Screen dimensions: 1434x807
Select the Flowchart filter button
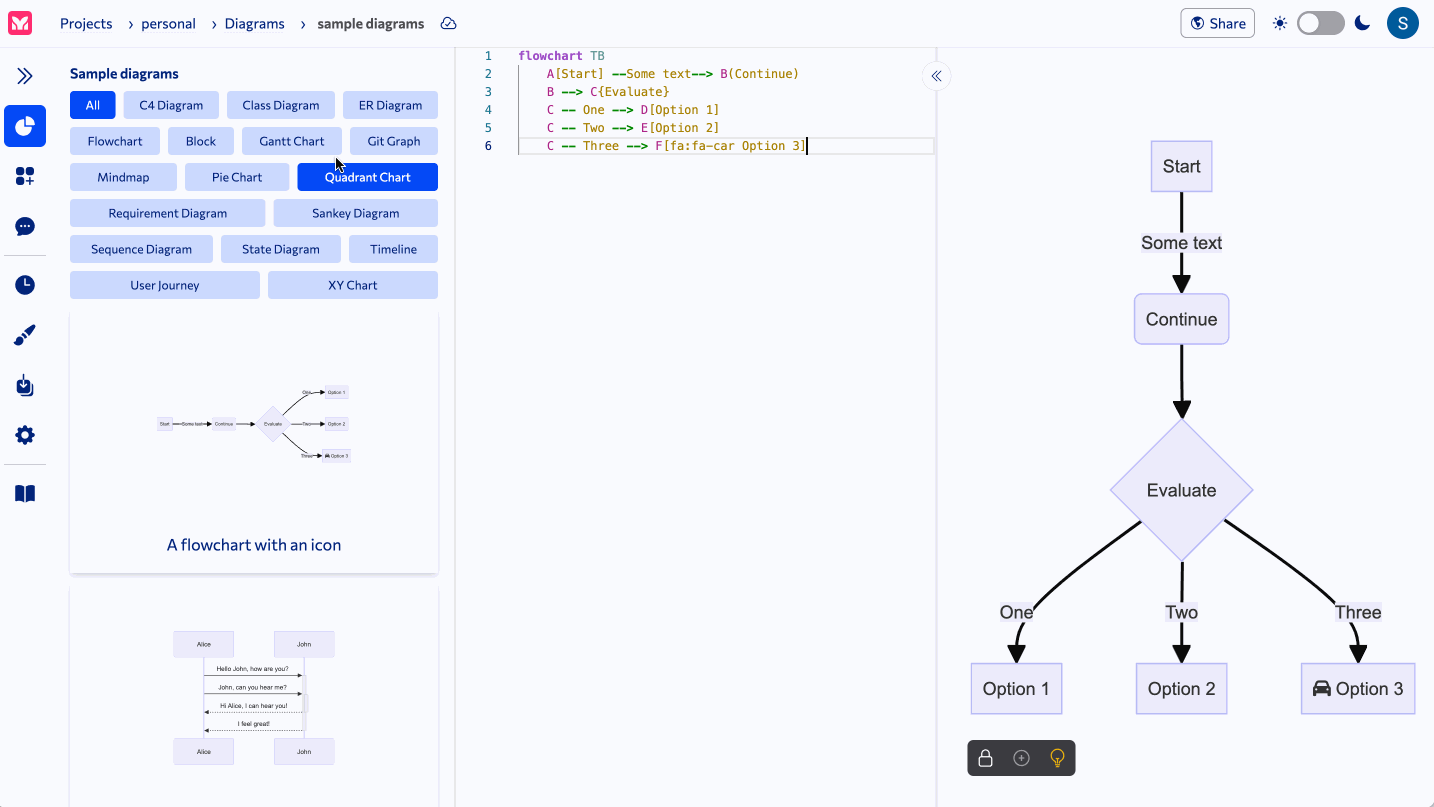[114, 141]
